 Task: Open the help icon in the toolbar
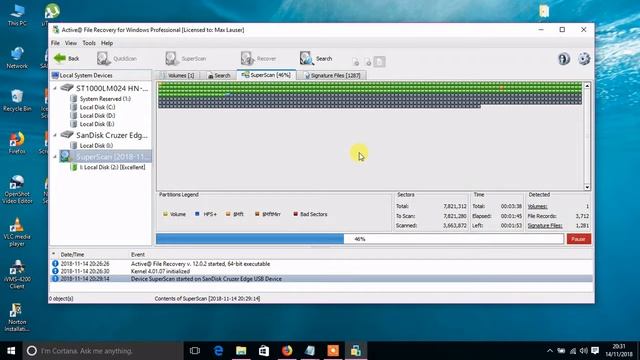pos(564,59)
